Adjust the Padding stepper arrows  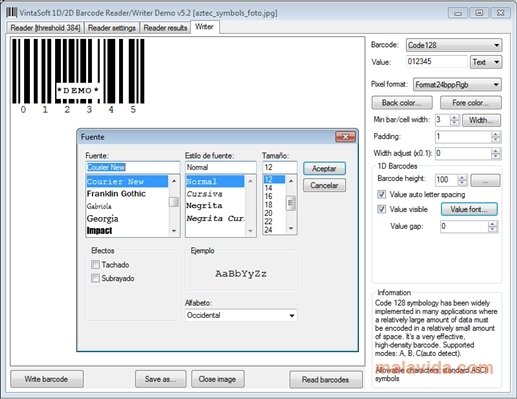pyautogui.click(x=496, y=136)
